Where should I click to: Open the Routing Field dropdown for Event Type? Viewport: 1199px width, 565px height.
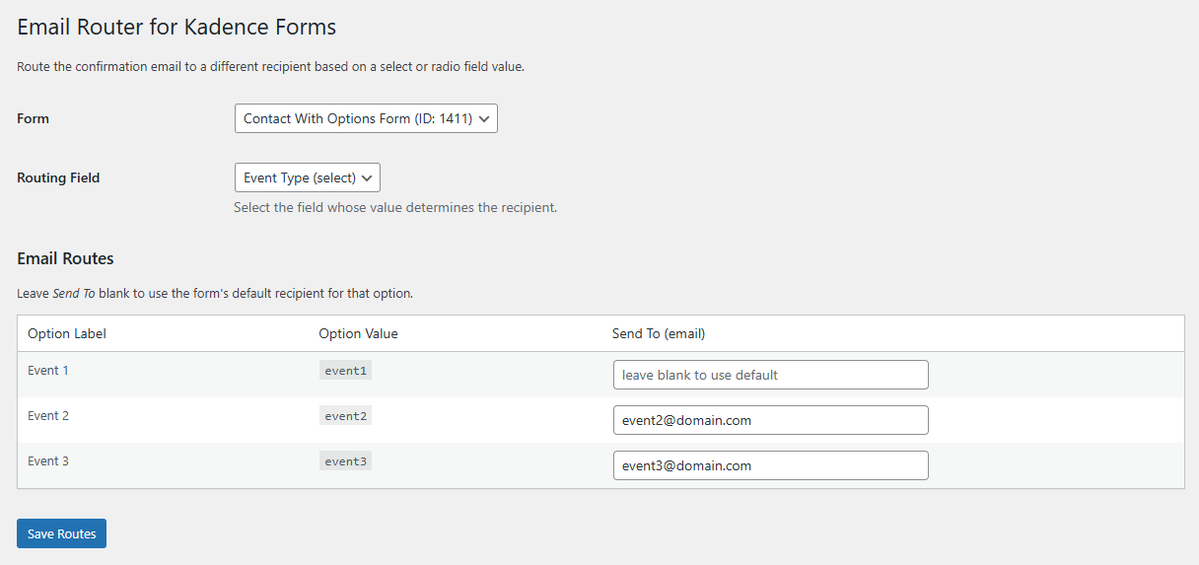[x=307, y=177]
